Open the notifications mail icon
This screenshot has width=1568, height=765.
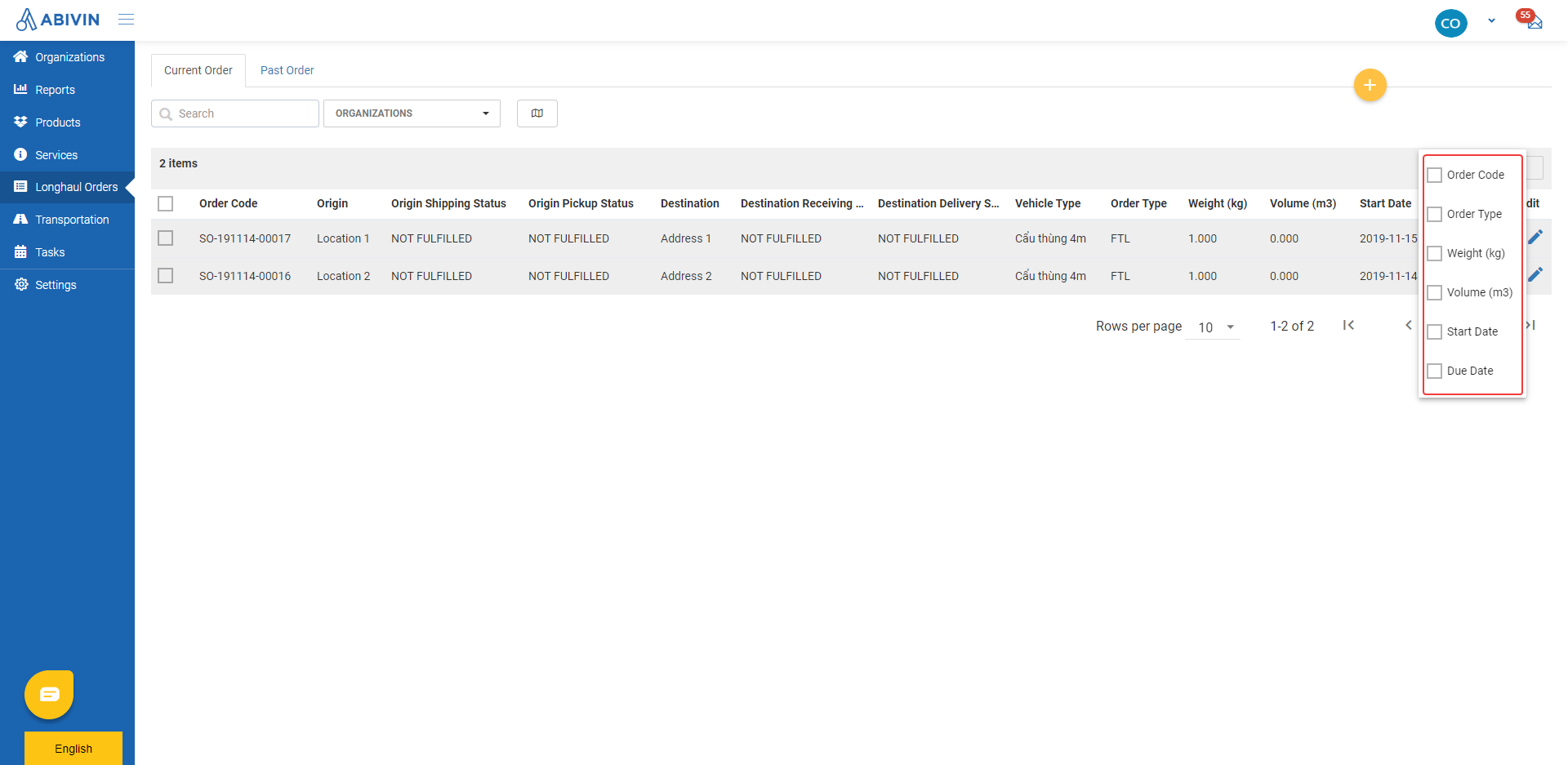tap(1533, 21)
